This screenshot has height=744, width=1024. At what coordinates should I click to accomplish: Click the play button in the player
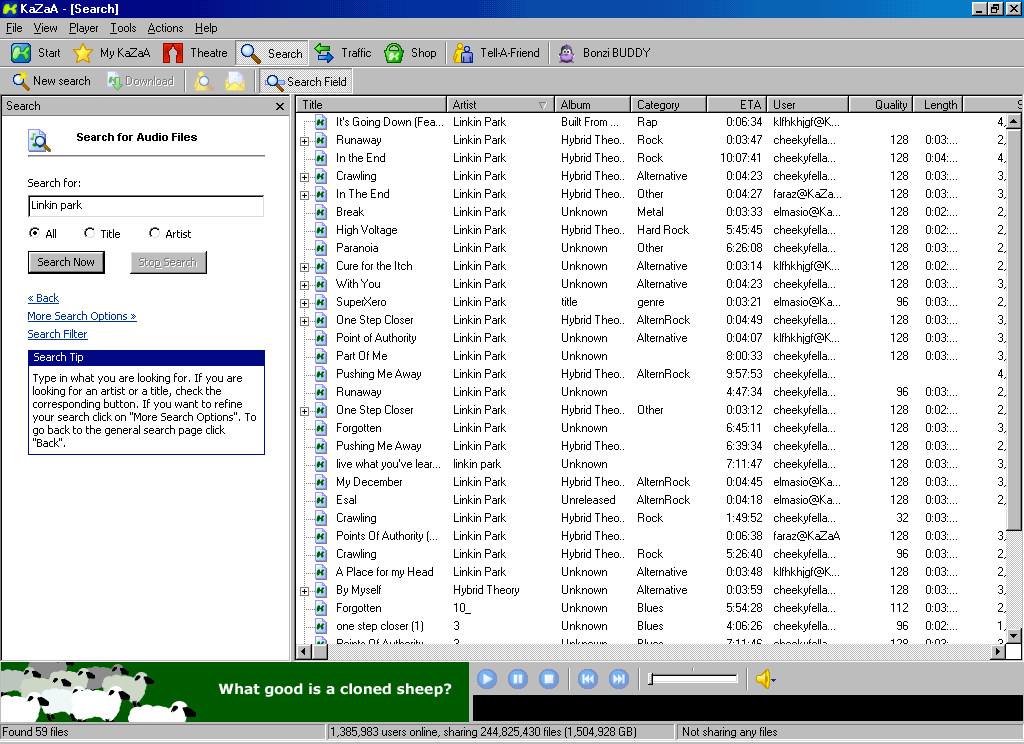click(487, 679)
